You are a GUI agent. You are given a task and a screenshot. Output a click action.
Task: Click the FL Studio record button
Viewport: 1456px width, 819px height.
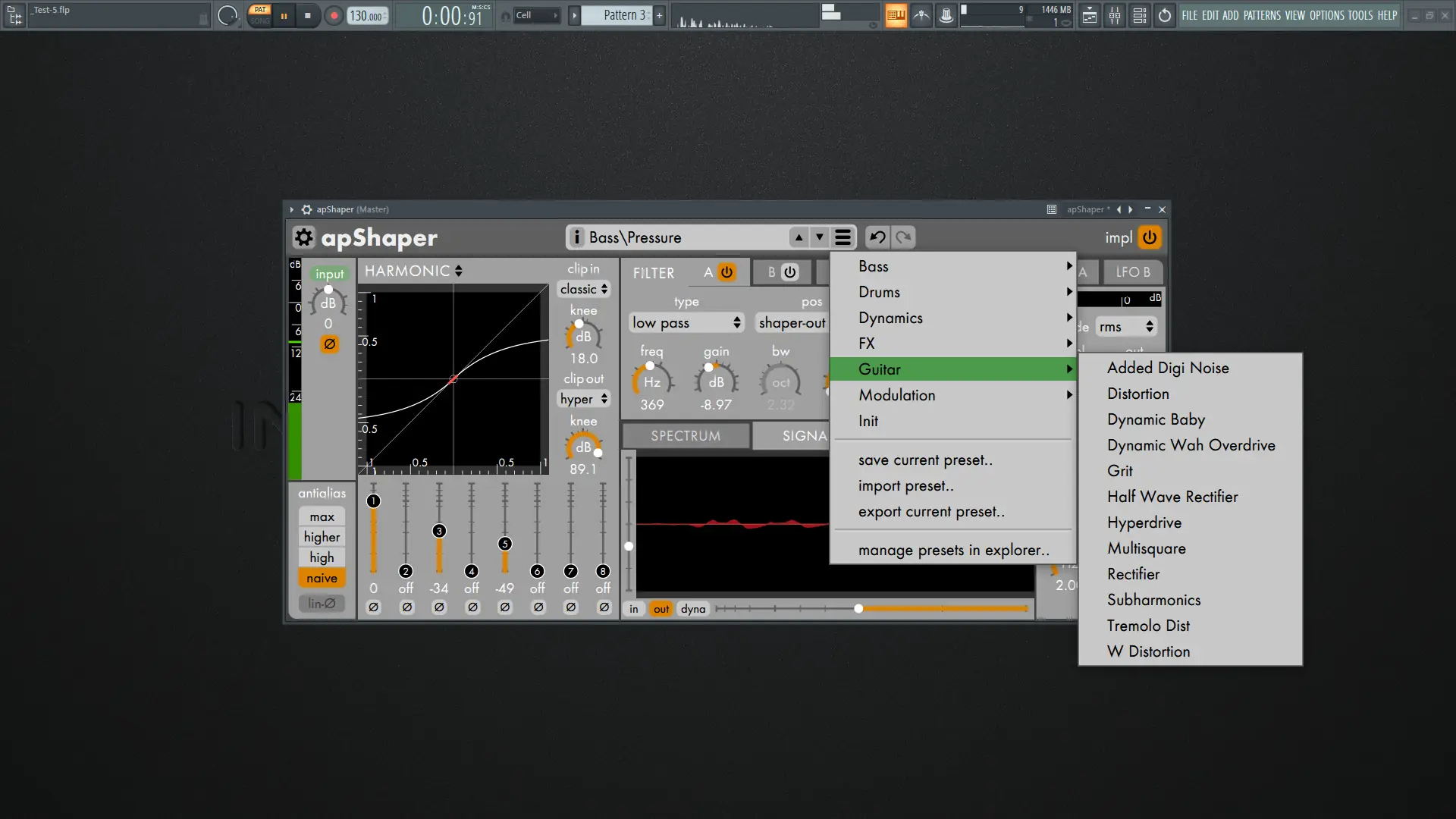pyautogui.click(x=333, y=15)
